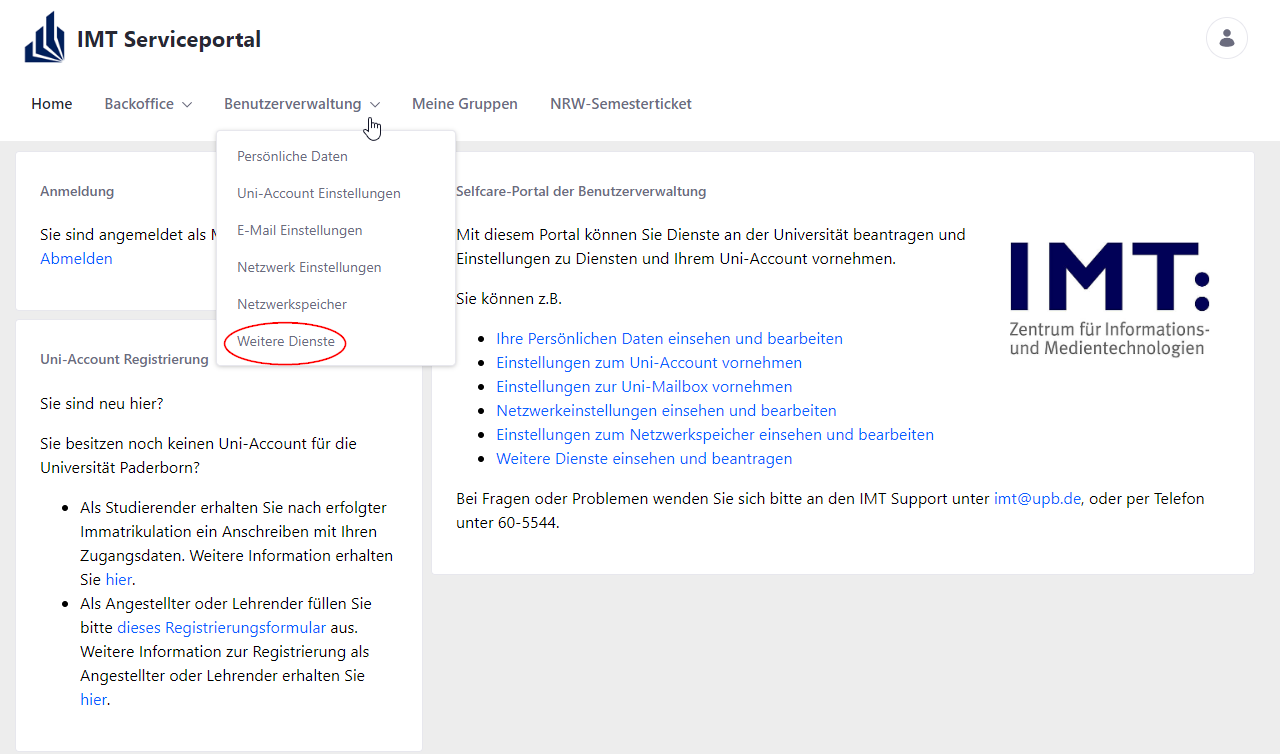Click the text 'Sie sind neu hier?'
The width and height of the screenshot is (1280, 754).
click(101, 404)
